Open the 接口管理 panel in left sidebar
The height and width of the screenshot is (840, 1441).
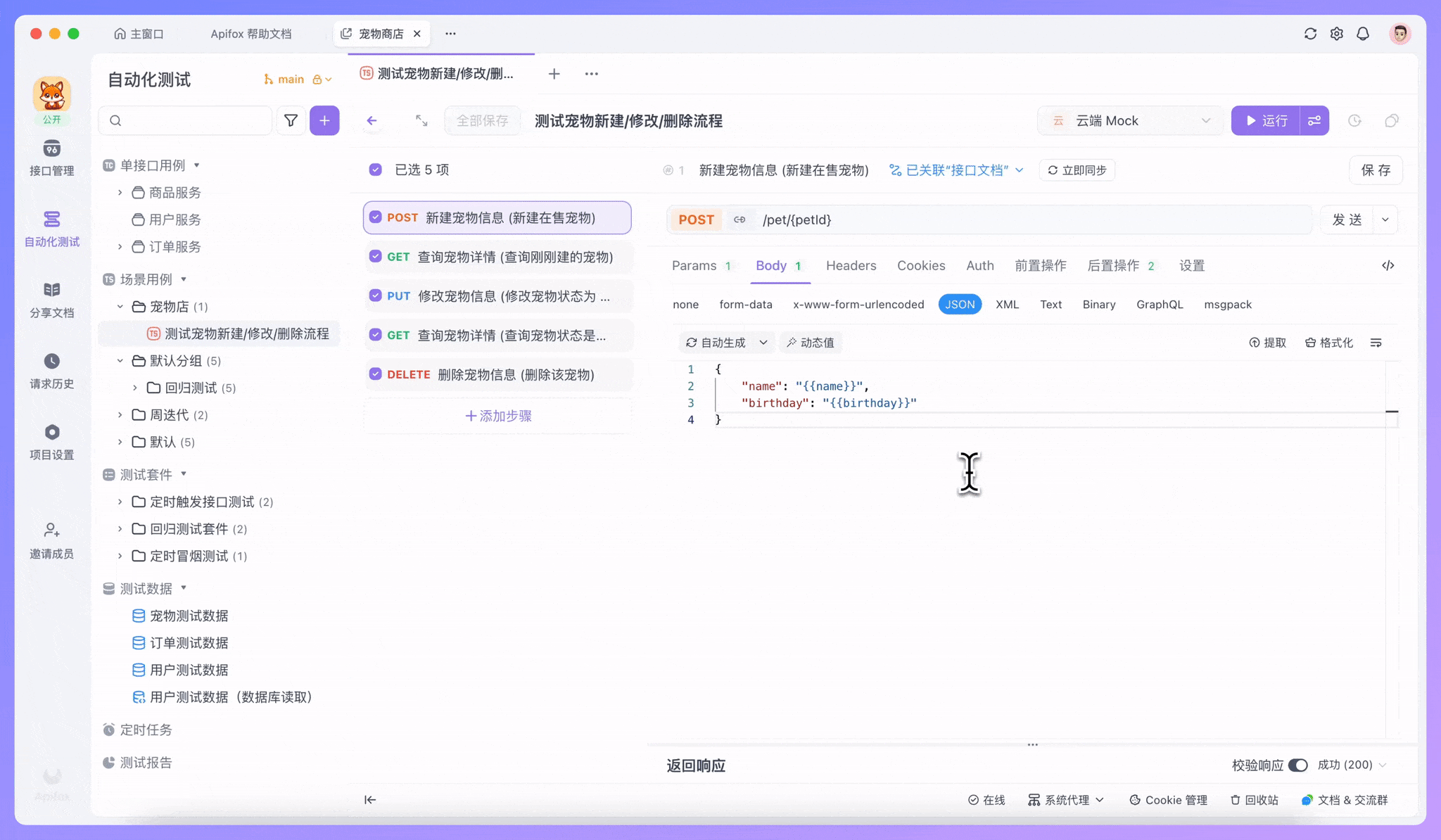(x=51, y=158)
